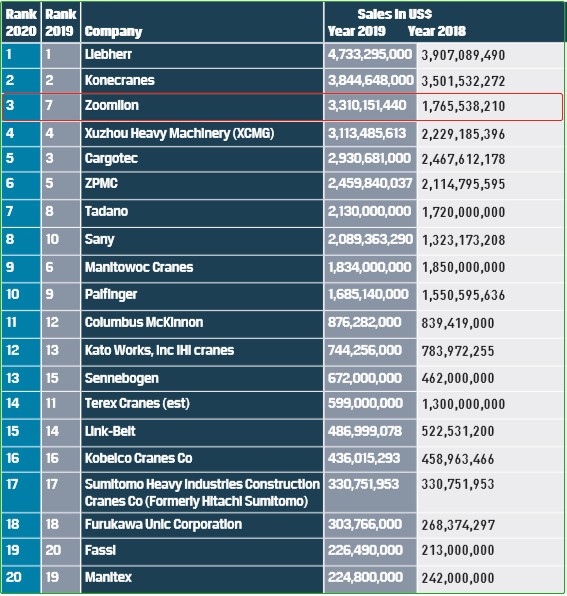Screen dimensions: 567x596
Task: Click Sumitomo Heavy Industries Construction Cranes cell
Action: pyautogui.click(x=202, y=493)
